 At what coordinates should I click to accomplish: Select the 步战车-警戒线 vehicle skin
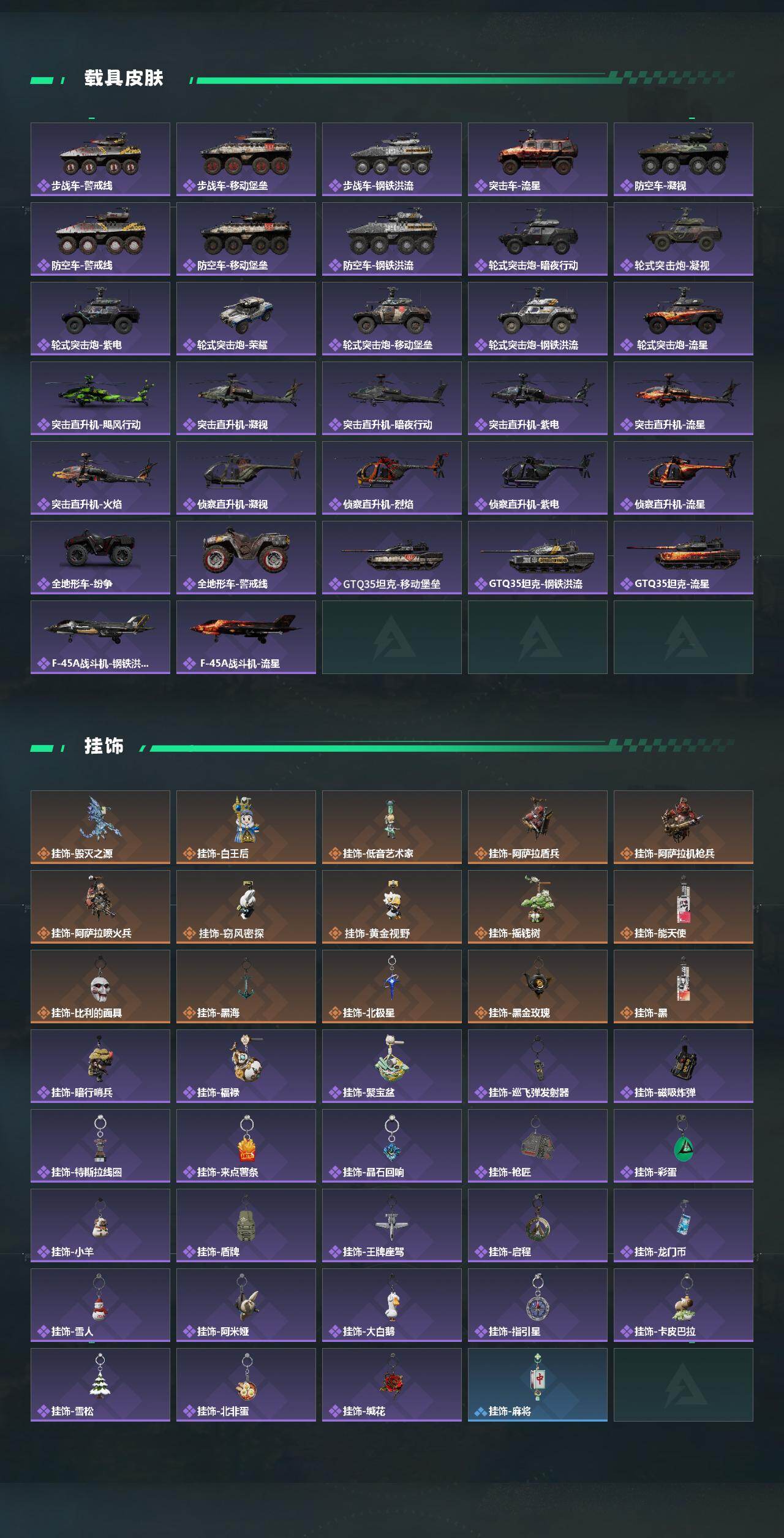pos(100,159)
